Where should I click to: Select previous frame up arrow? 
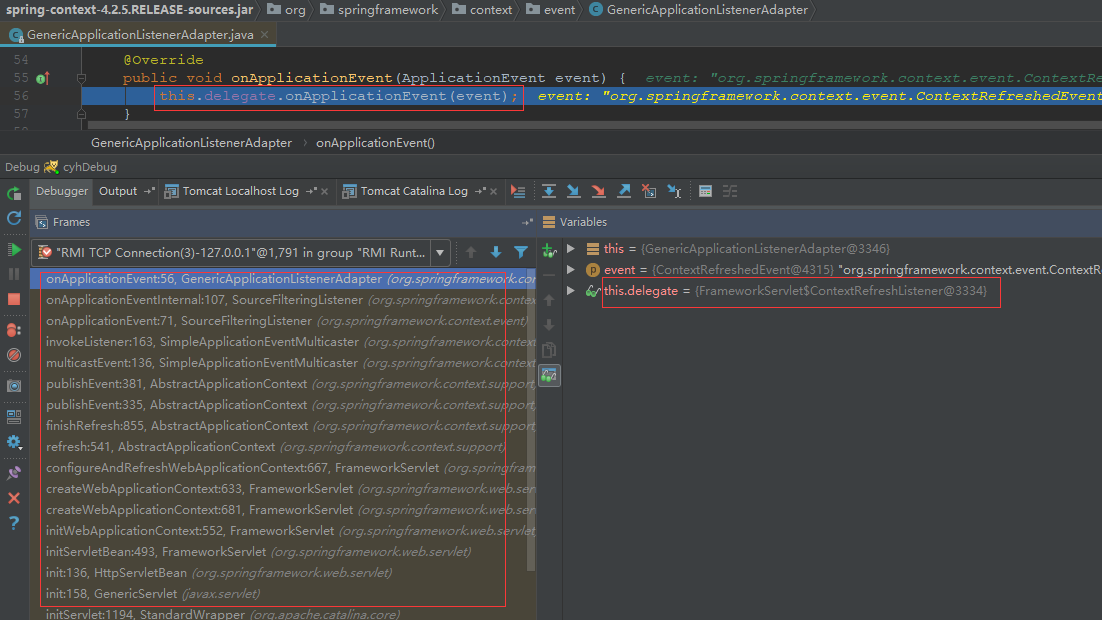click(471, 252)
